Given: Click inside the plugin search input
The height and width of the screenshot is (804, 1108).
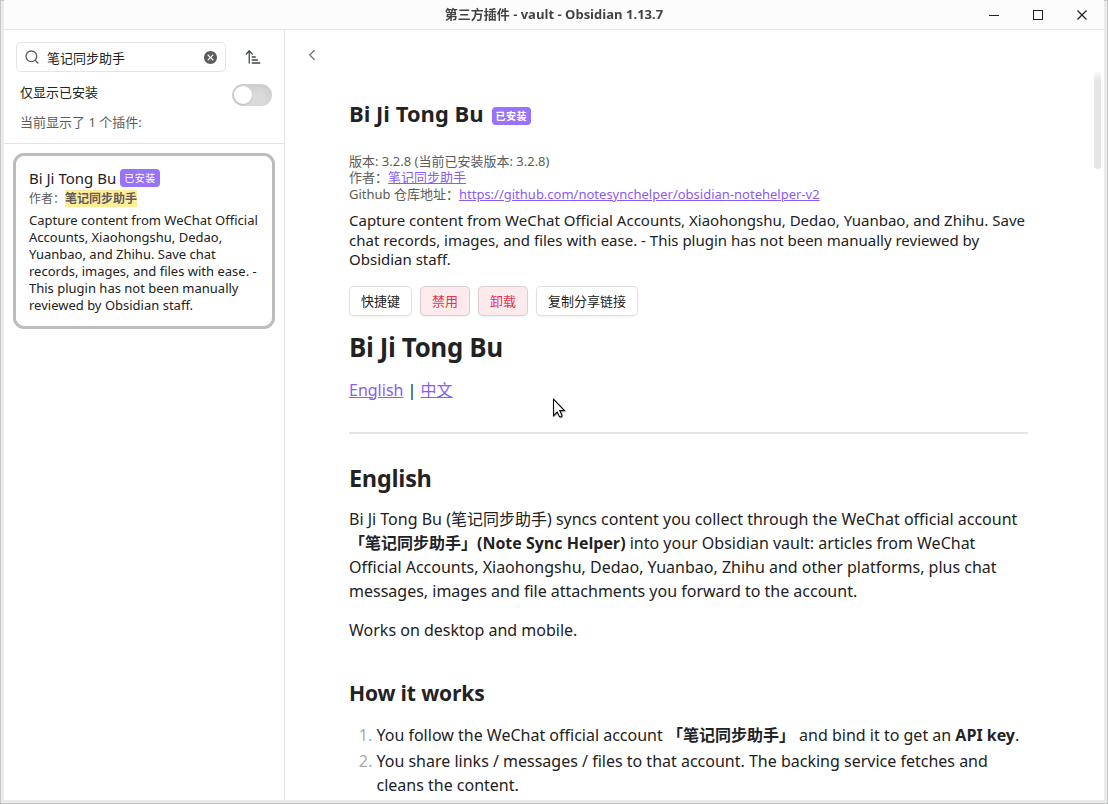Looking at the screenshot, I should [121, 58].
